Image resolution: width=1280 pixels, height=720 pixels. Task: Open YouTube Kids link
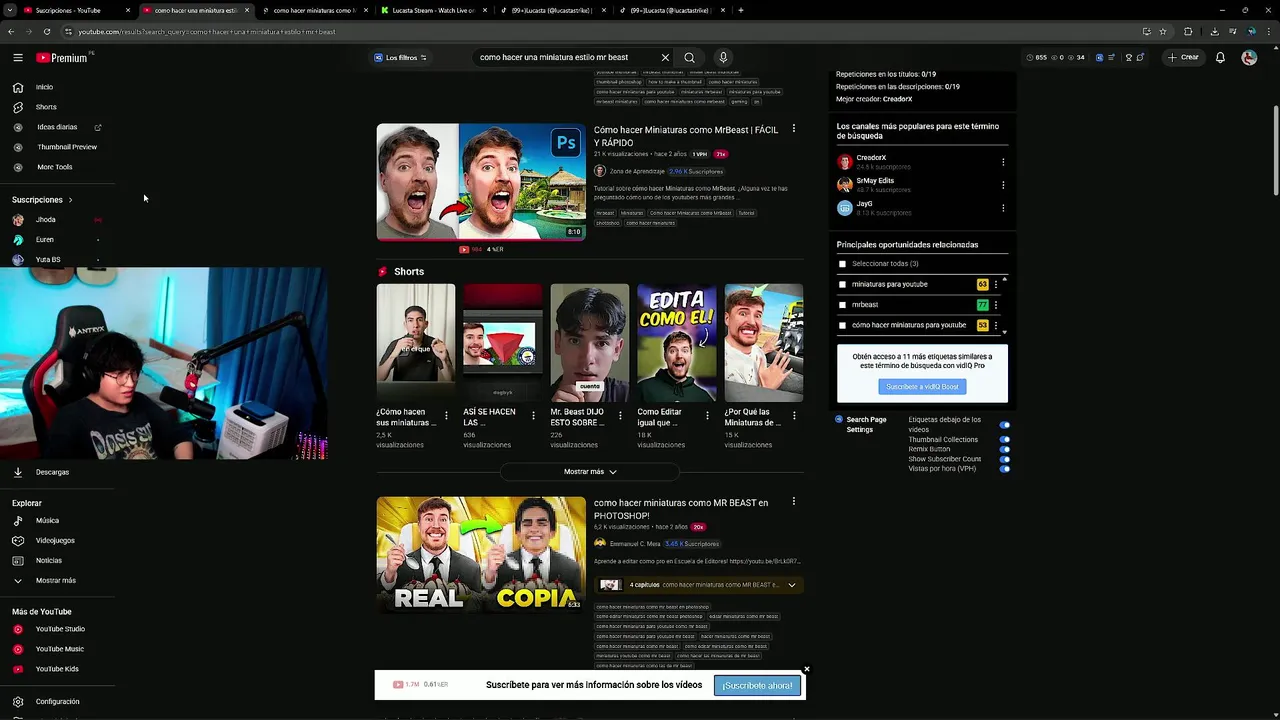[57, 669]
